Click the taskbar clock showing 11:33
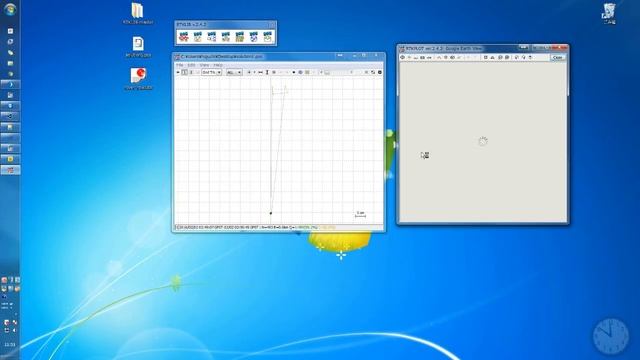Viewport: 640px width, 360px height. click(10, 345)
